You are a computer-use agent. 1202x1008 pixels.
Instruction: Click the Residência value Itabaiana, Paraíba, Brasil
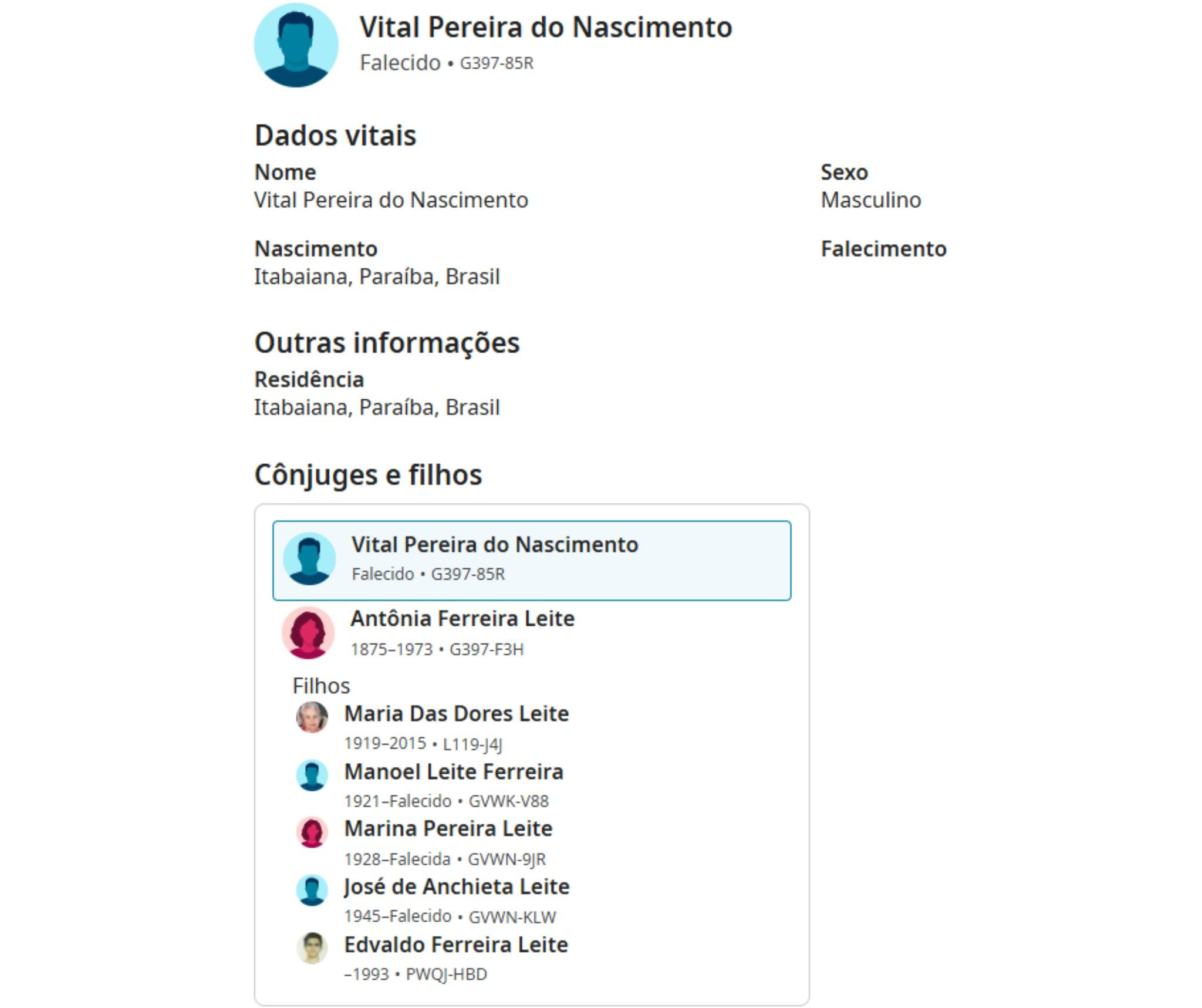[x=376, y=407]
